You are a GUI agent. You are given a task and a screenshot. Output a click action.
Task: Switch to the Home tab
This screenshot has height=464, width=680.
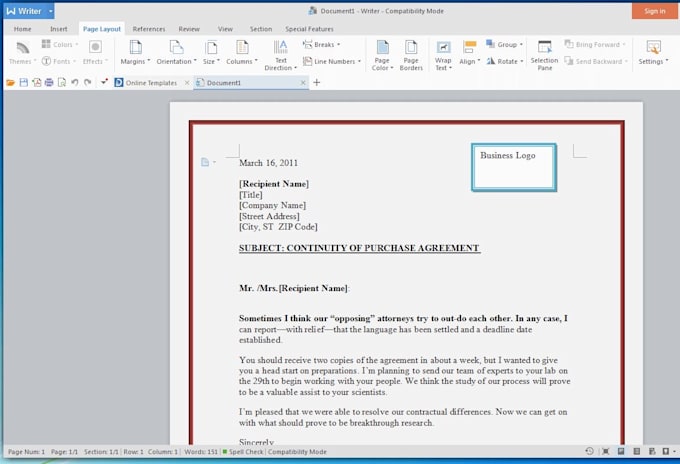[x=23, y=29]
